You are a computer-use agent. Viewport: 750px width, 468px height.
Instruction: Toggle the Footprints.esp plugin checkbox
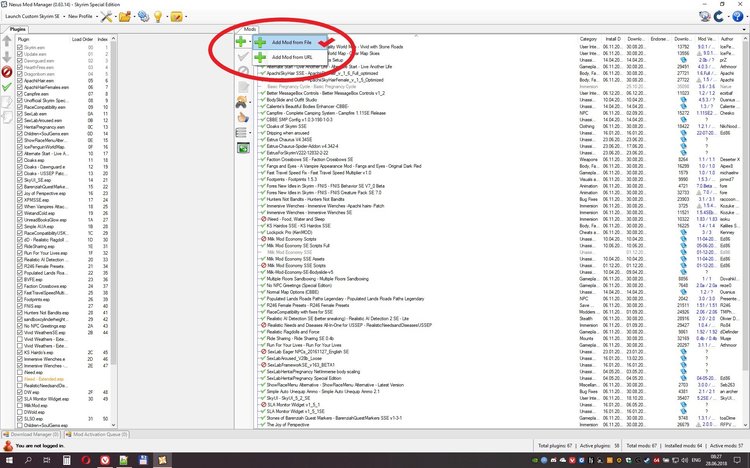point(20,300)
